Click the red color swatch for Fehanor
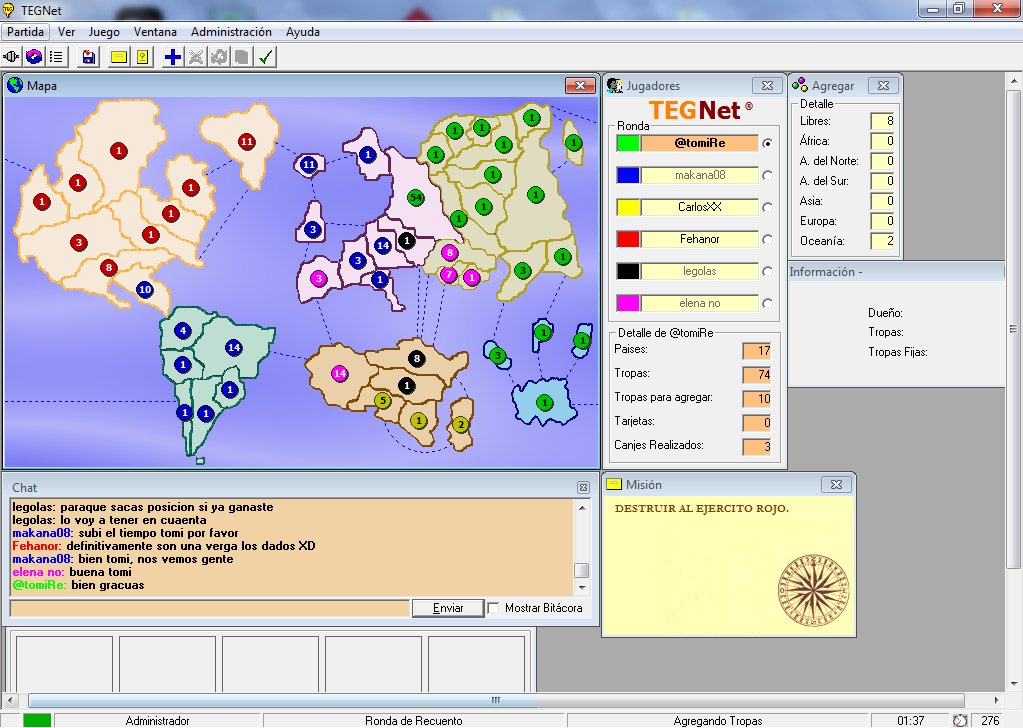This screenshot has height=728, width=1023. click(628, 239)
